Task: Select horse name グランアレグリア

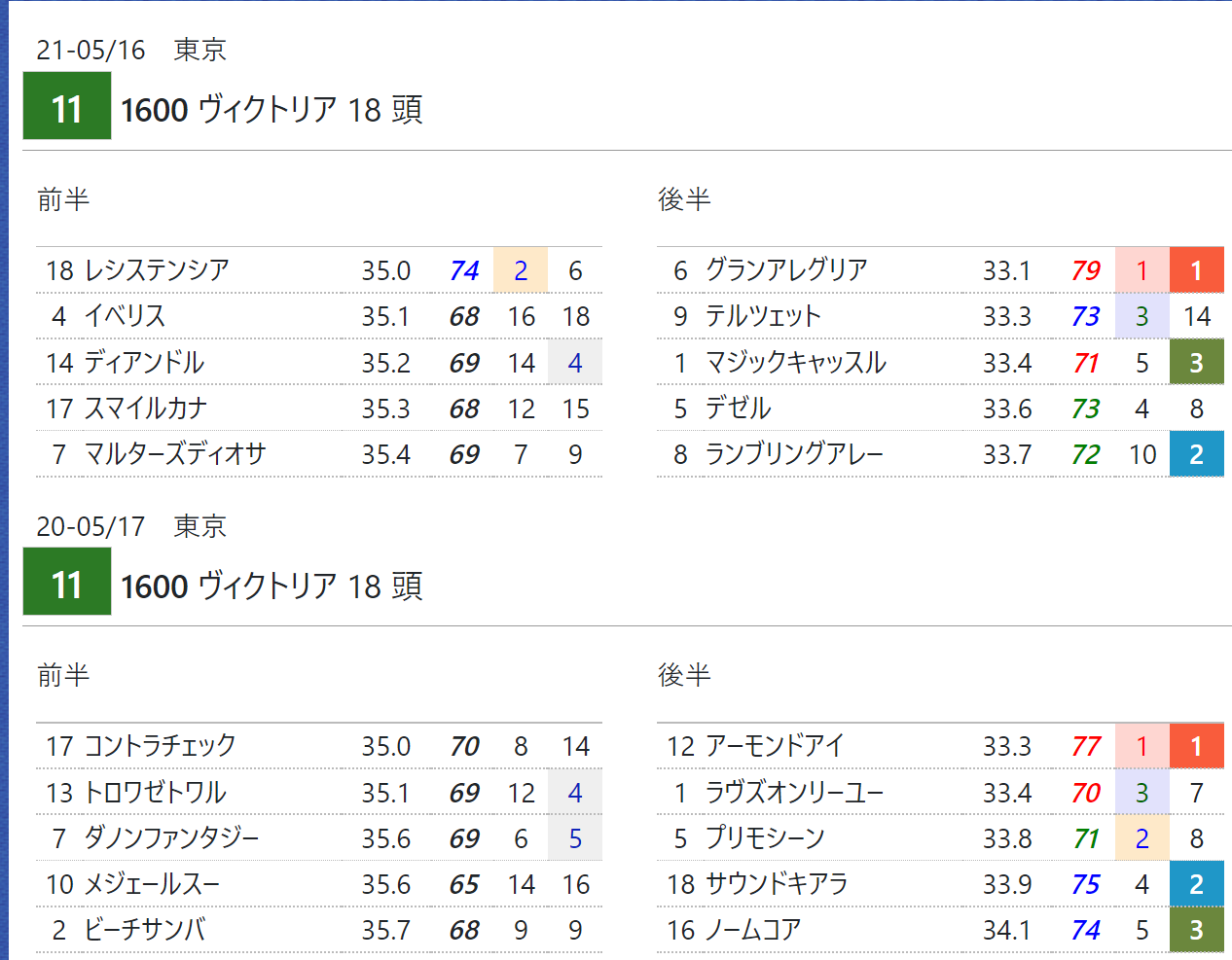Action: 785,270
